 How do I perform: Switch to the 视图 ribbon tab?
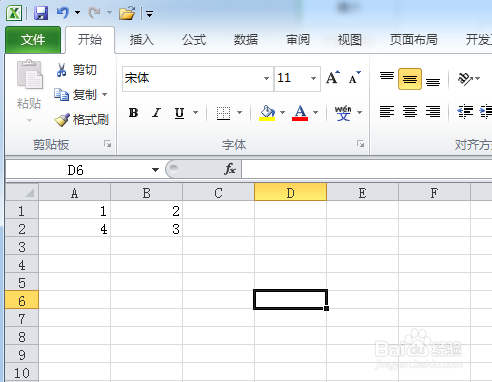tap(350, 40)
